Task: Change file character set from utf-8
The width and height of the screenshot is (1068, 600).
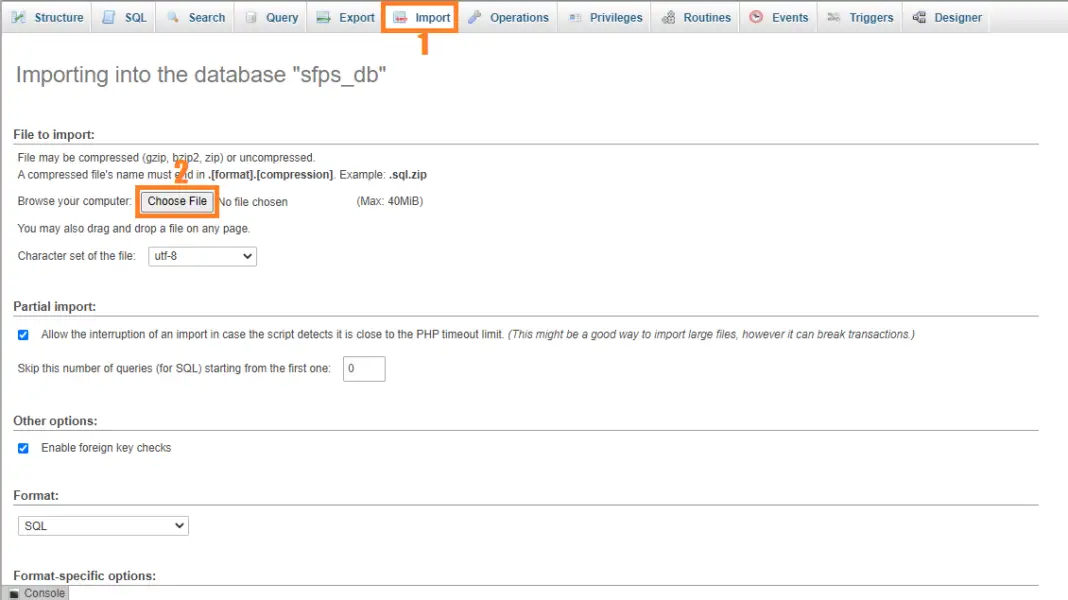Action: point(202,256)
